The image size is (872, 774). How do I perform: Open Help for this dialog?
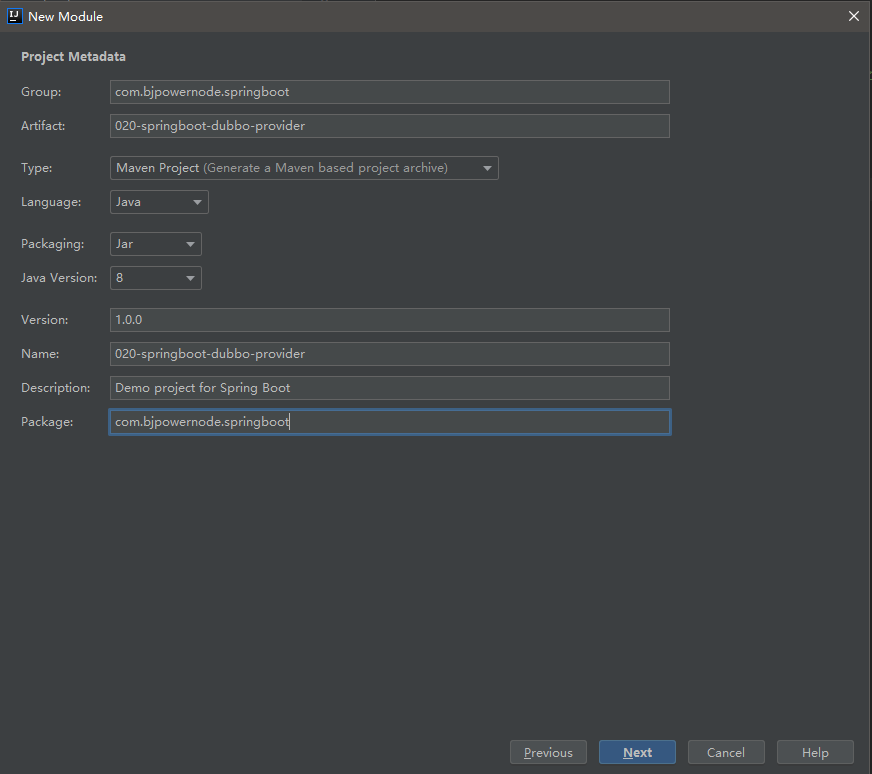(815, 752)
